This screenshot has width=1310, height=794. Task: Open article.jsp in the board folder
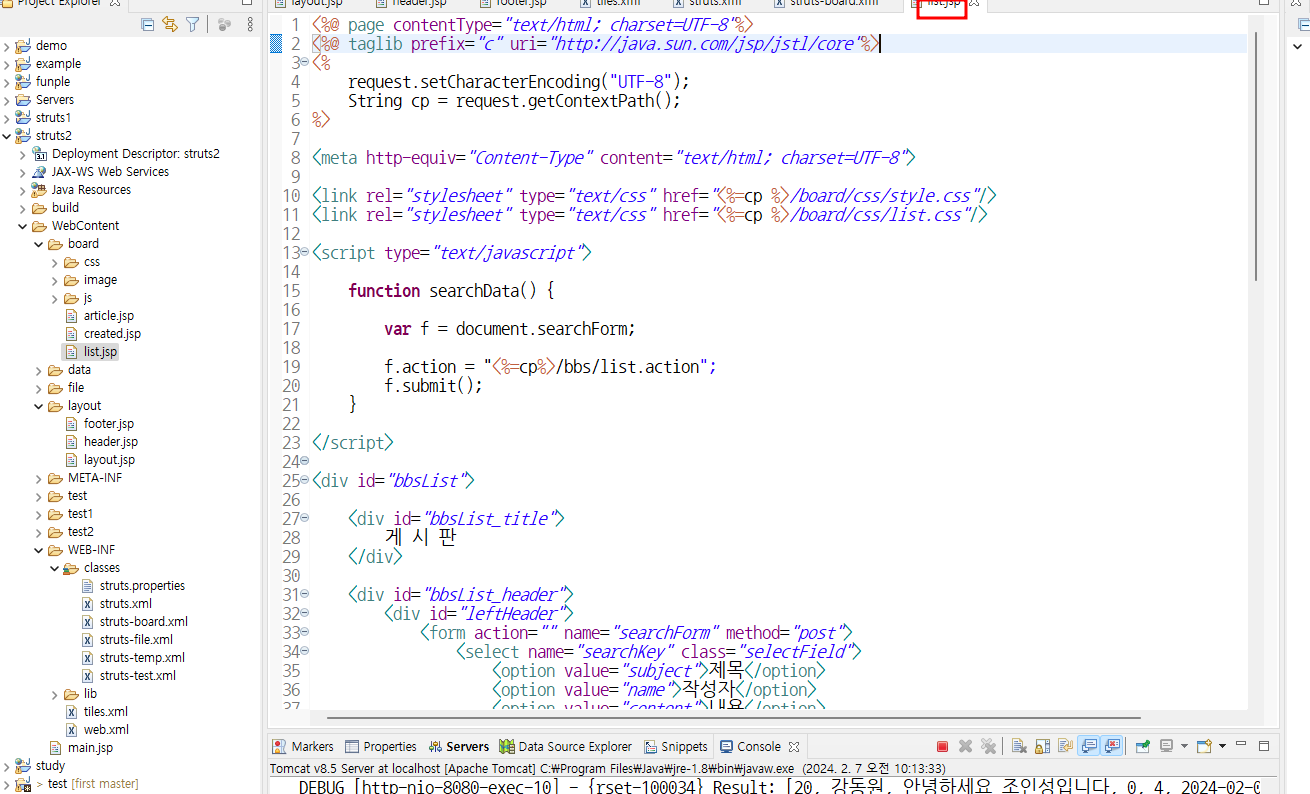(108, 316)
